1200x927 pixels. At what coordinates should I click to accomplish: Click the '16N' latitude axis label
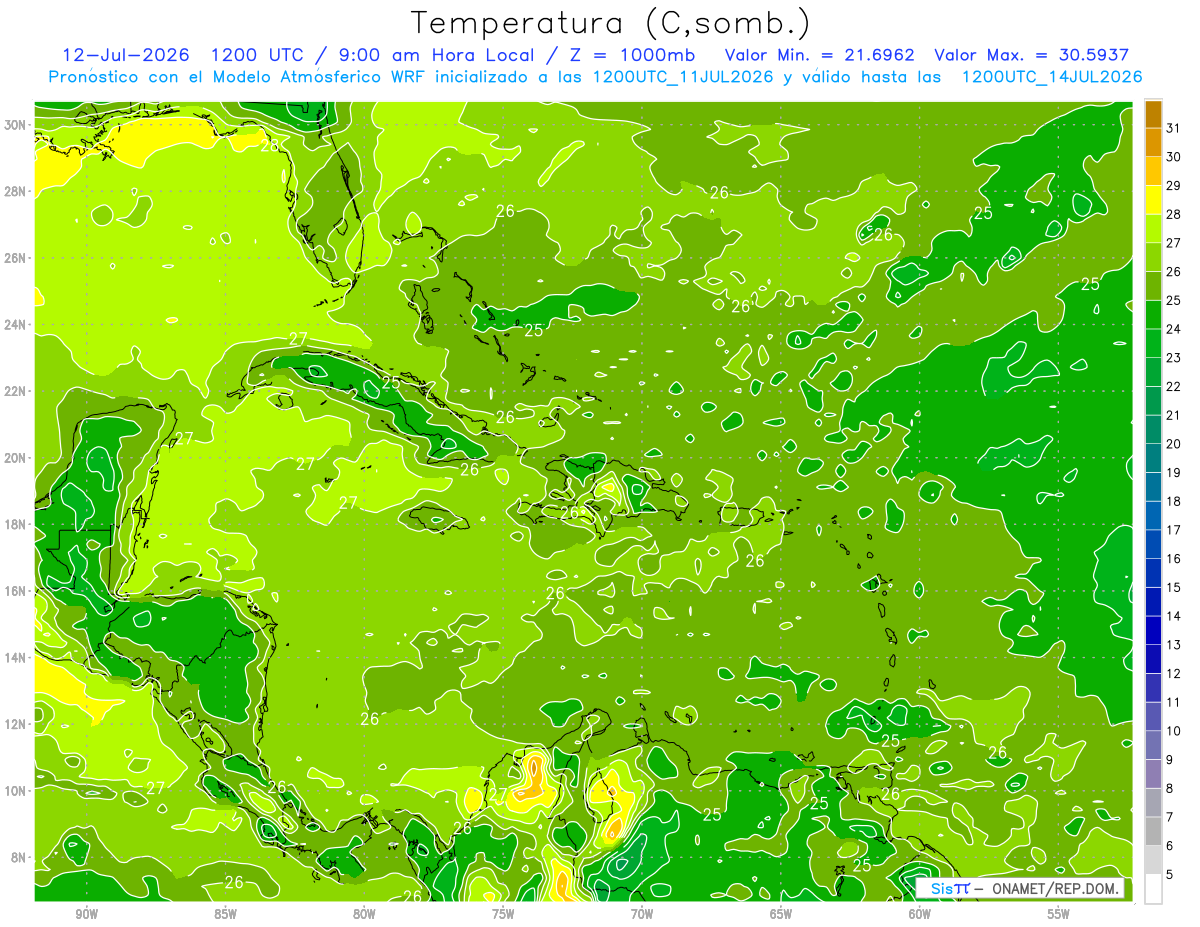coord(15,591)
